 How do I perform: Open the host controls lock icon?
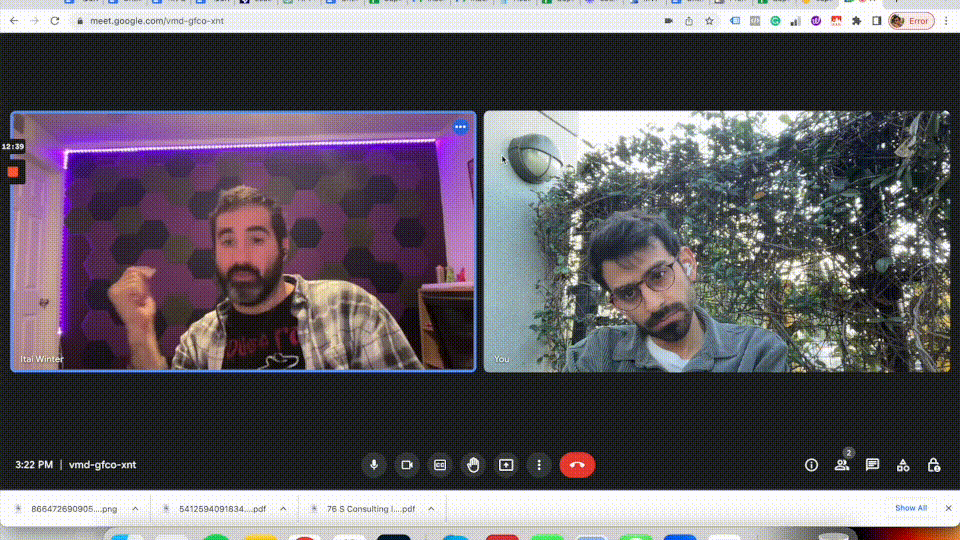(x=934, y=465)
